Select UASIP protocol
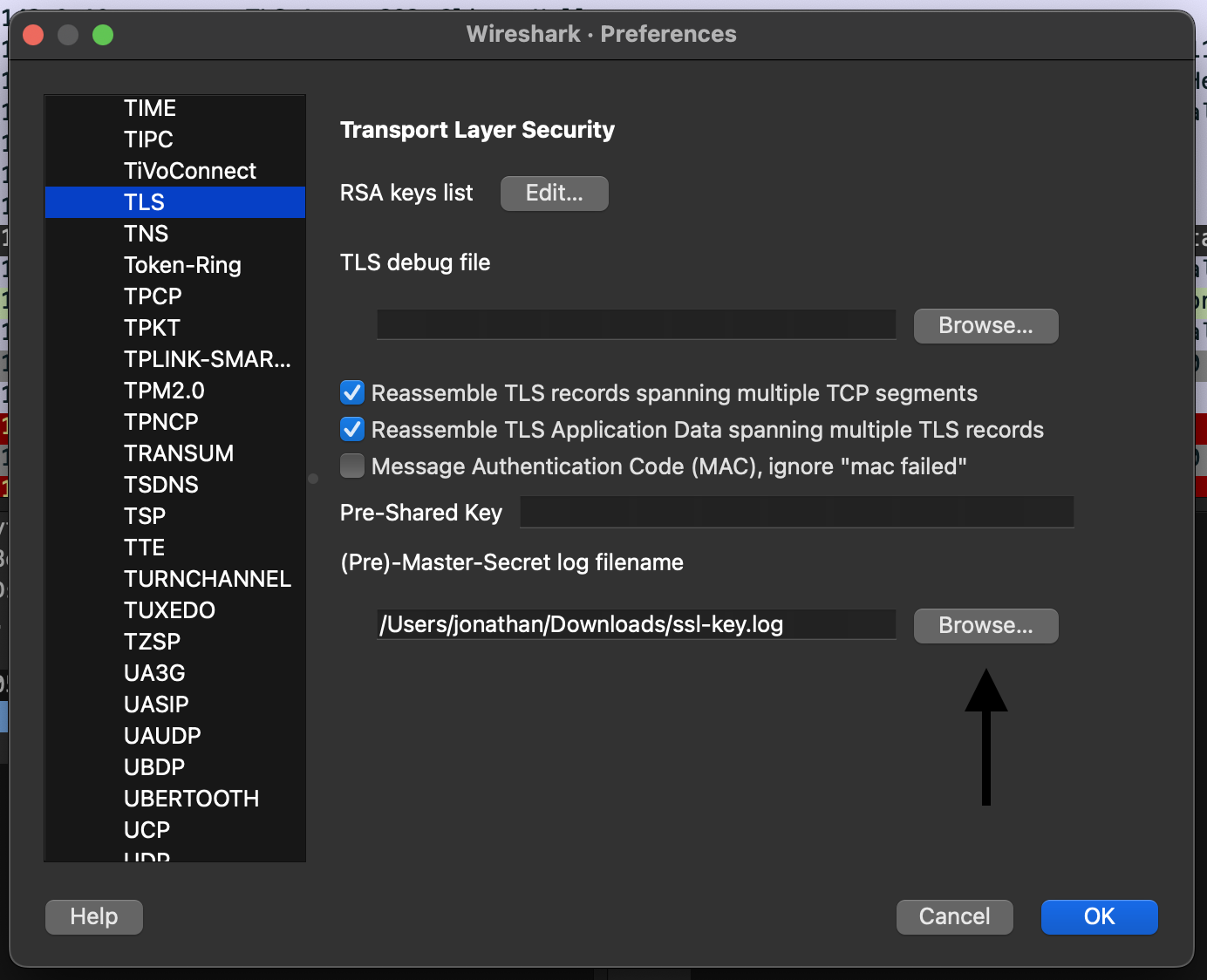 (174, 704)
